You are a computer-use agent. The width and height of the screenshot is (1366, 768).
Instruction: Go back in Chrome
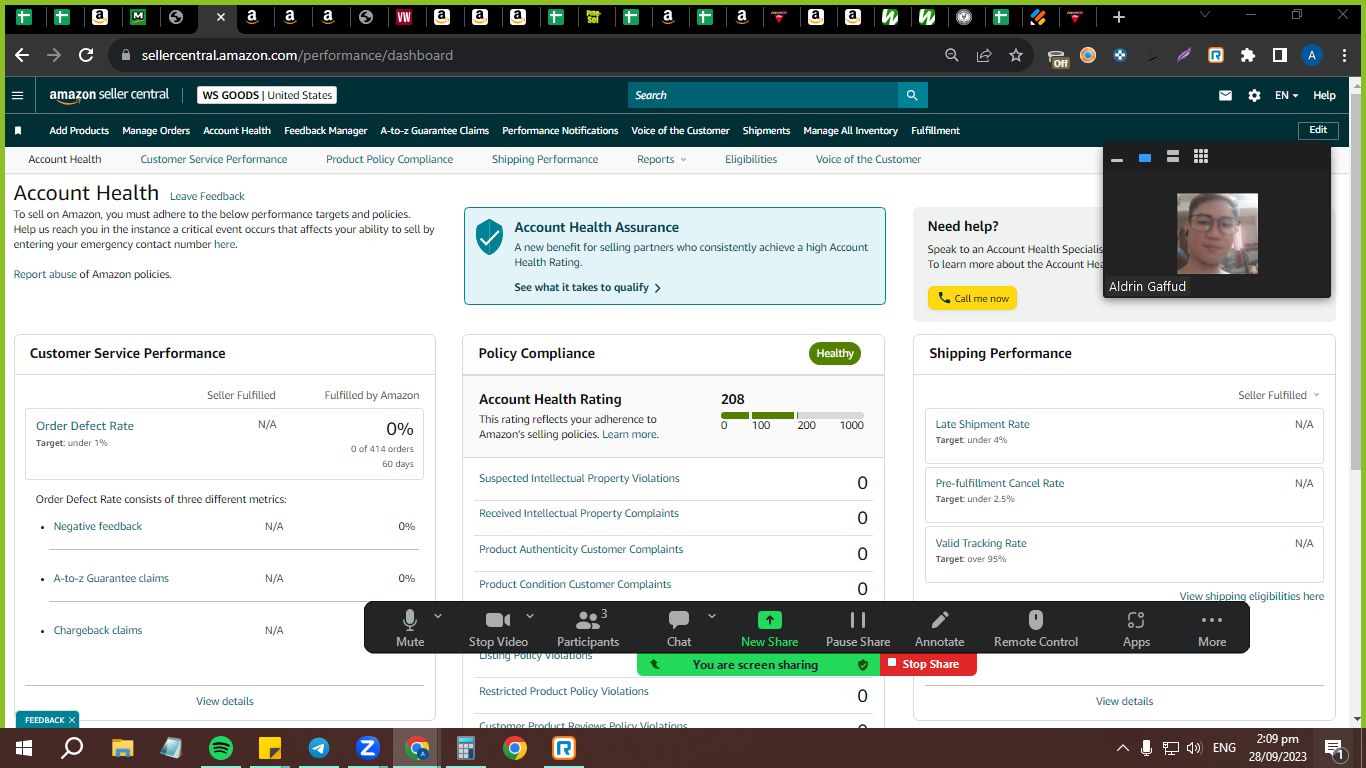pos(22,55)
